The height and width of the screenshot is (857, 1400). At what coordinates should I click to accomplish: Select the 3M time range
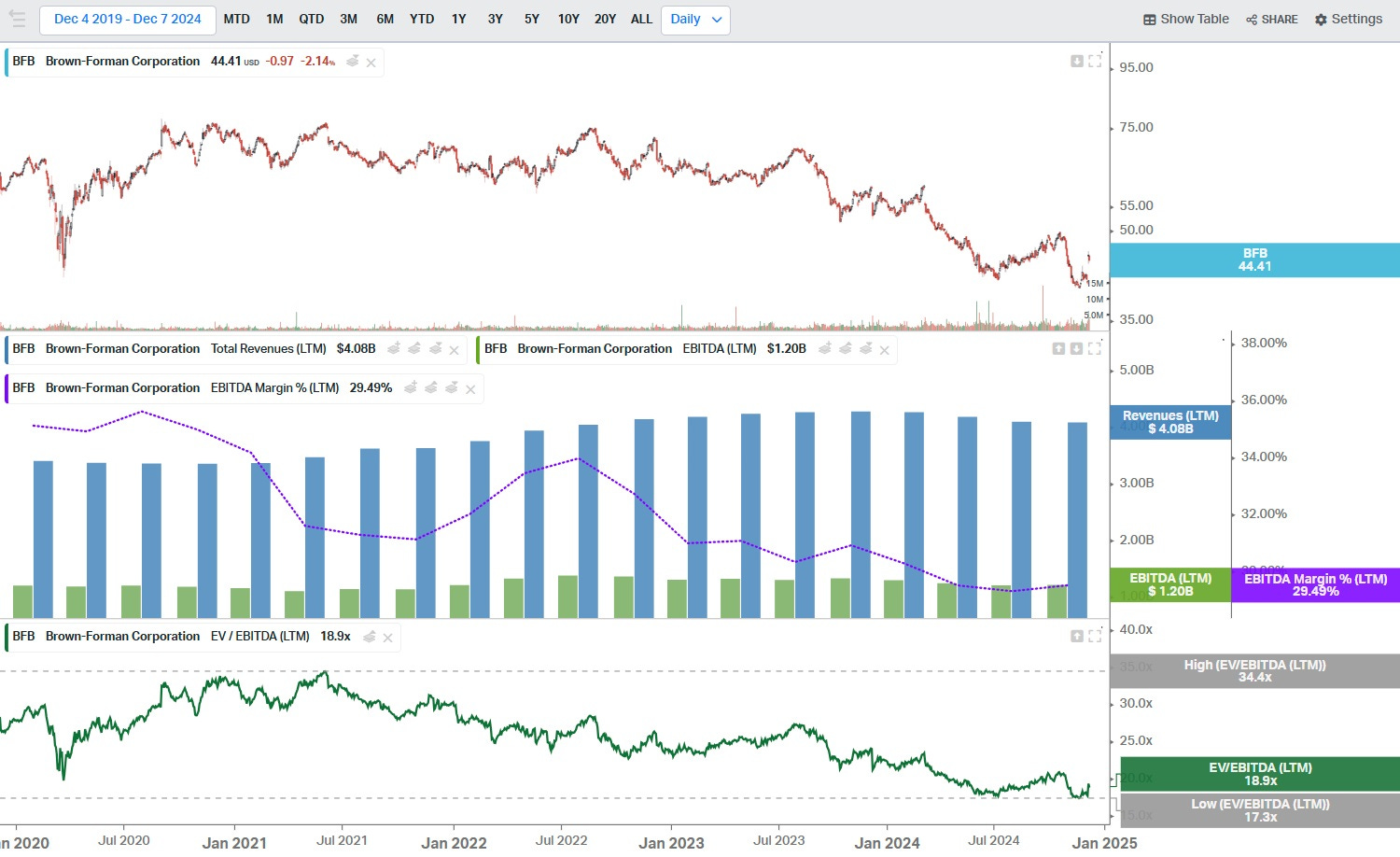[x=349, y=20]
